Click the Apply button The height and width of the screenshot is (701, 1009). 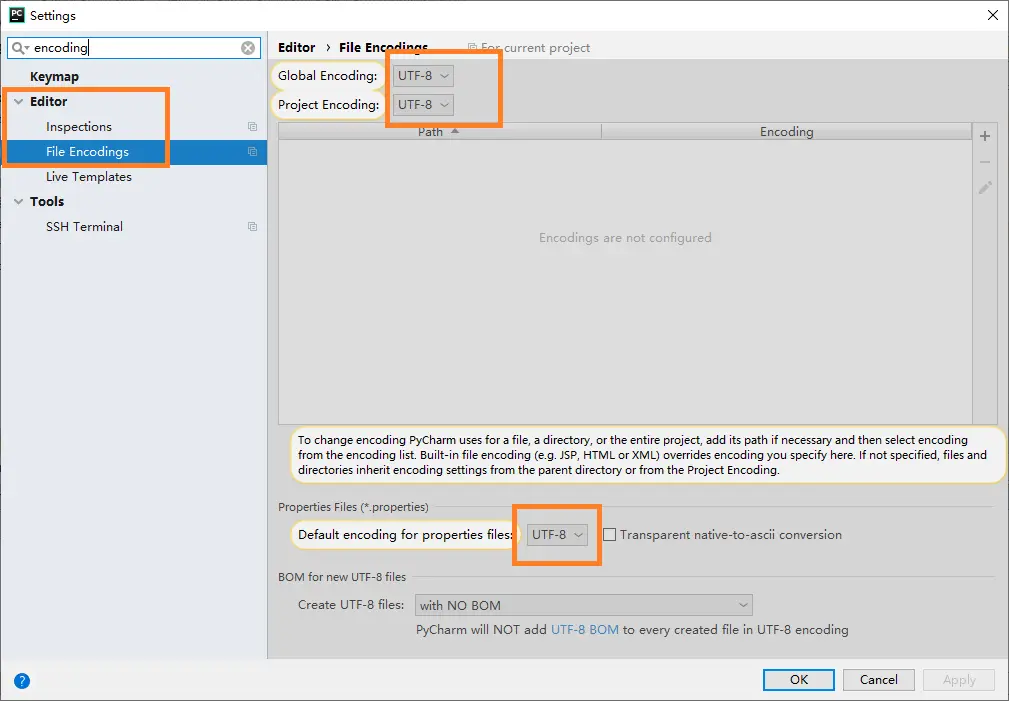click(959, 680)
